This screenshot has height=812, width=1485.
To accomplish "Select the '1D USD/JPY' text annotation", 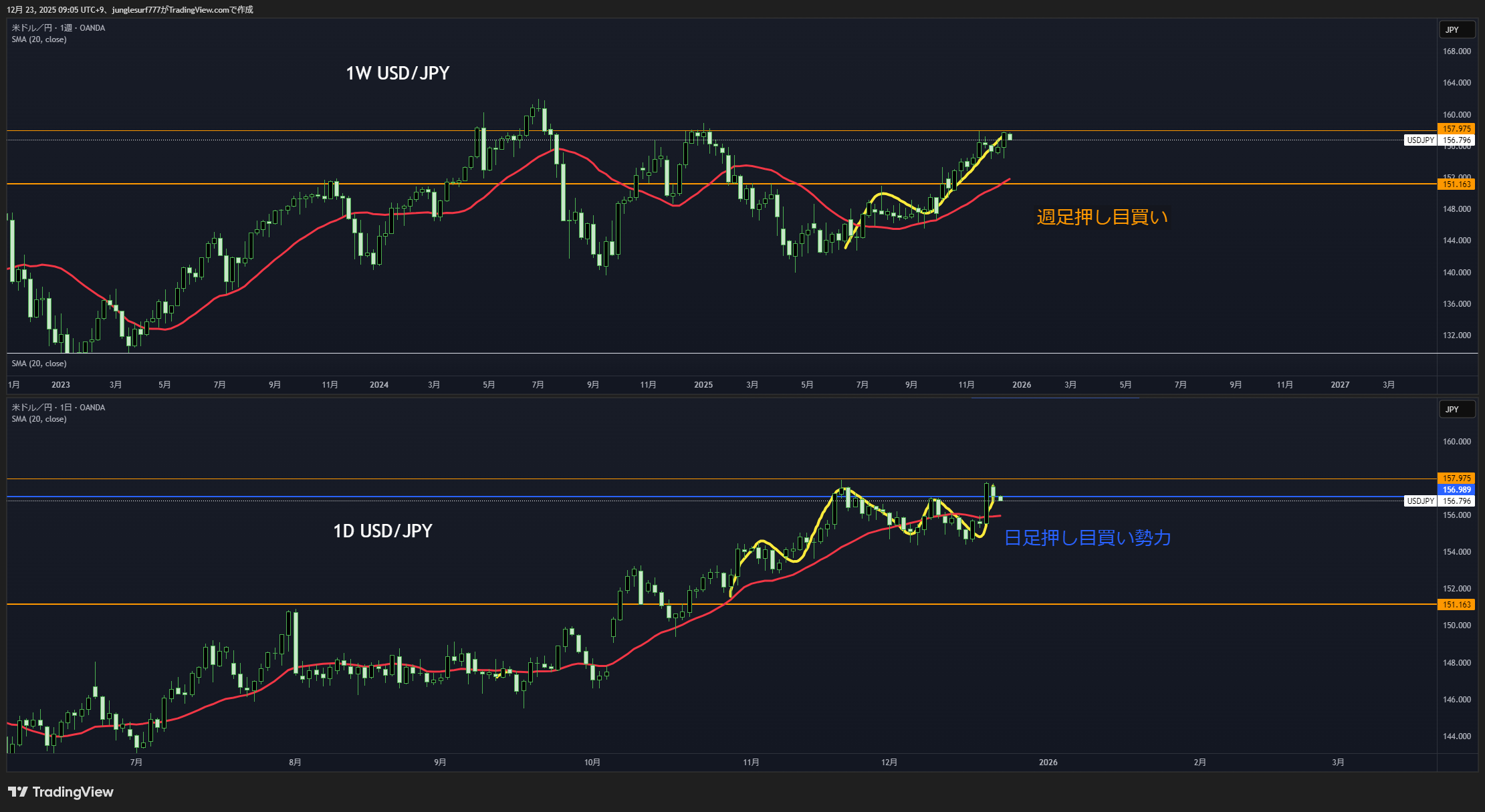I will click(382, 531).
